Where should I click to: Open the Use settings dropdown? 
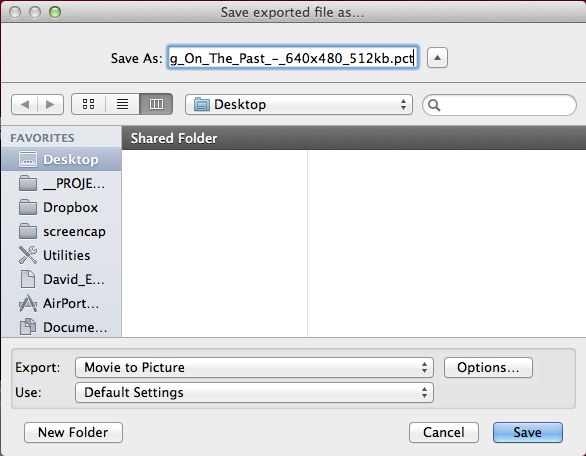tap(254, 392)
